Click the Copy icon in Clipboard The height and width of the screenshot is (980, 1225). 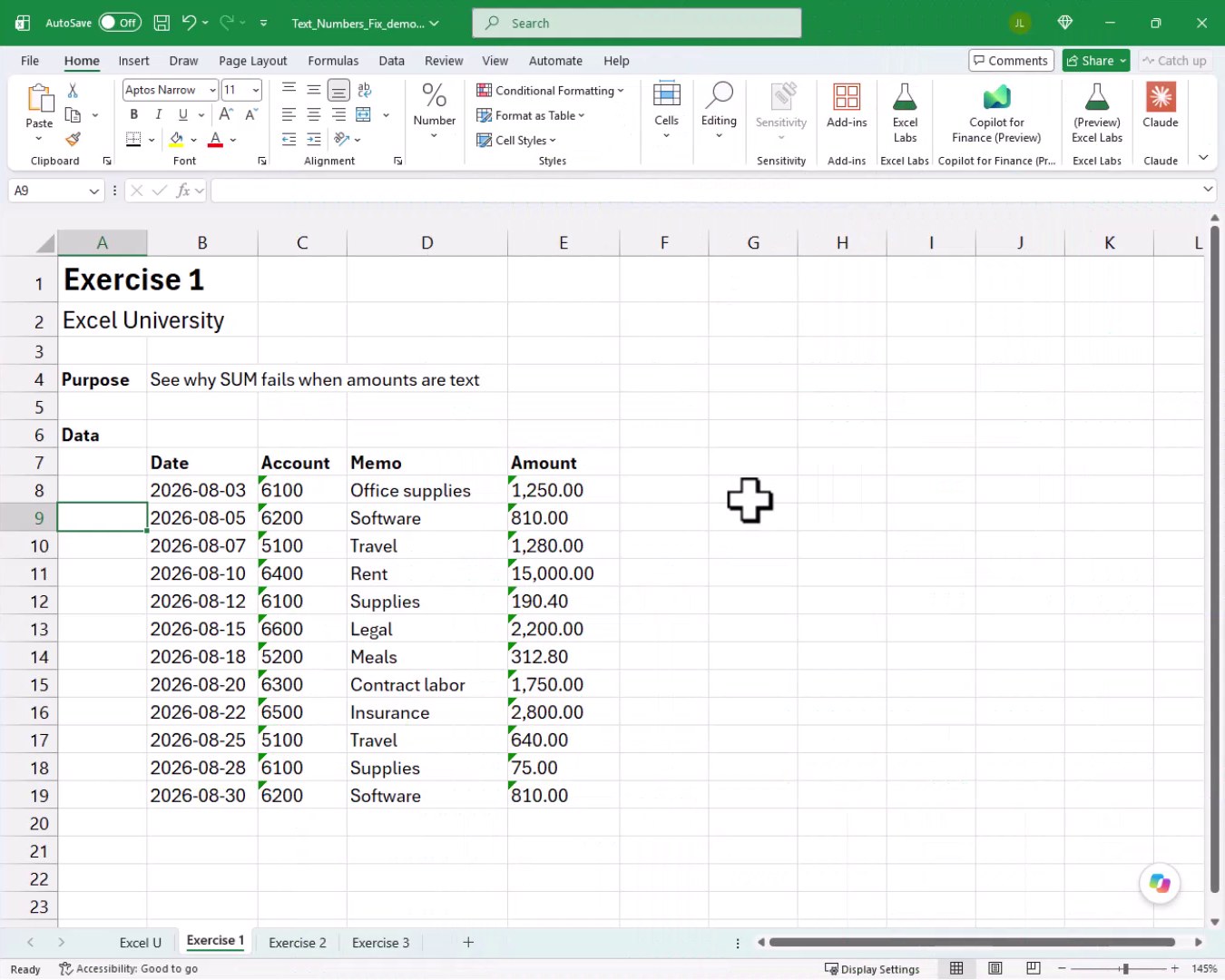coord(73,115)
